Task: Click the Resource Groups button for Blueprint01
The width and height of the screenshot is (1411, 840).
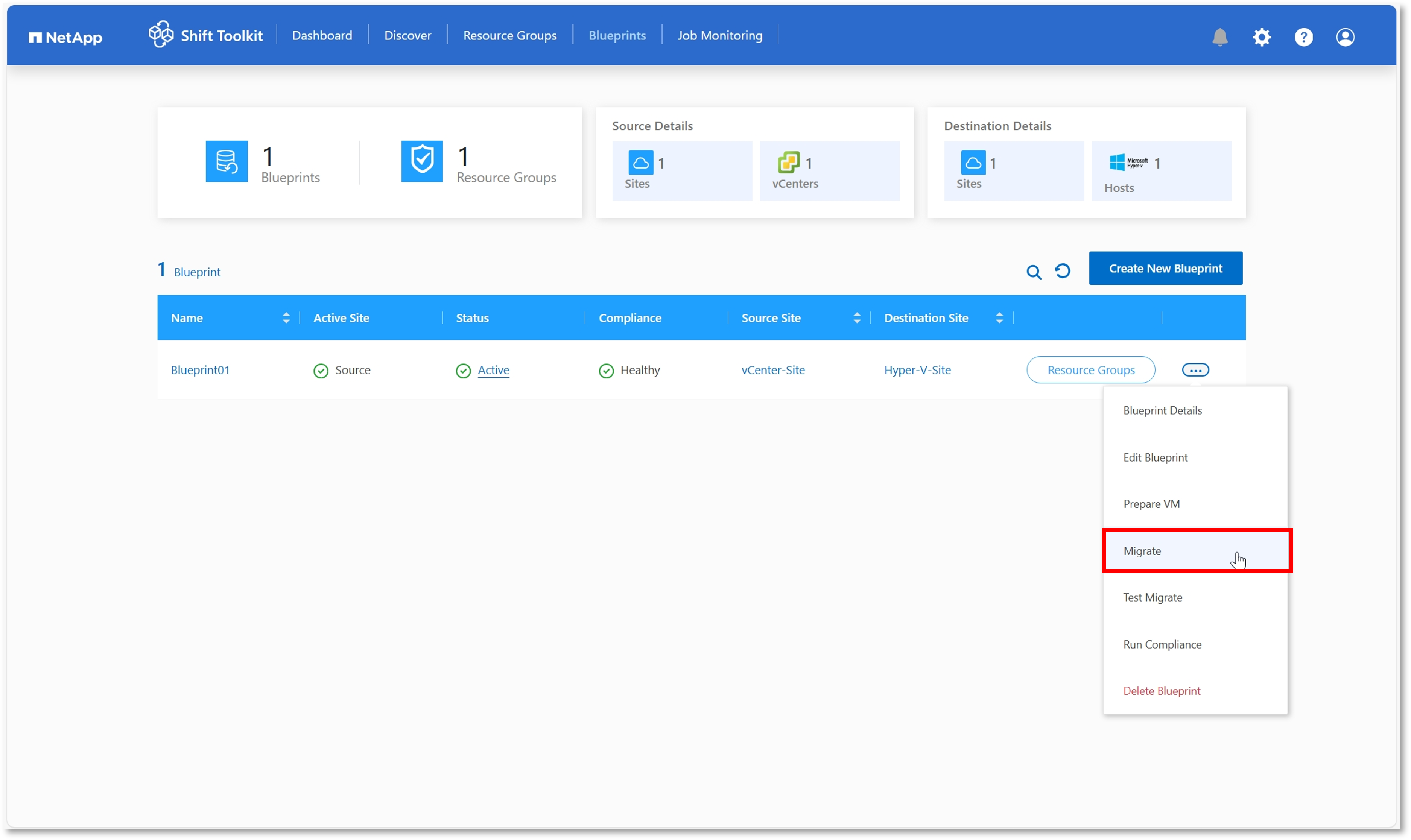Action: (1090, 370)
